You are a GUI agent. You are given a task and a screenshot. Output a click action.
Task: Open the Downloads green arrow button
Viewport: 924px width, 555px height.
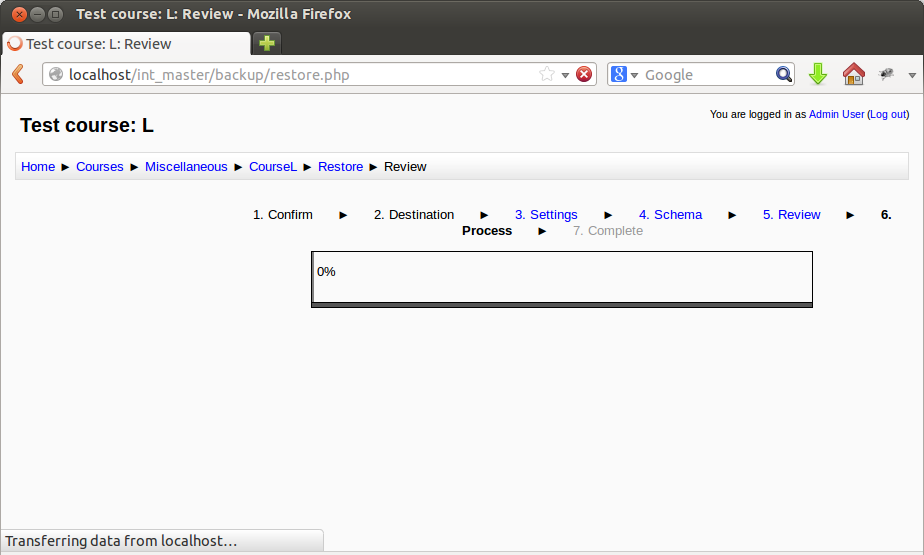pos(818,74)
